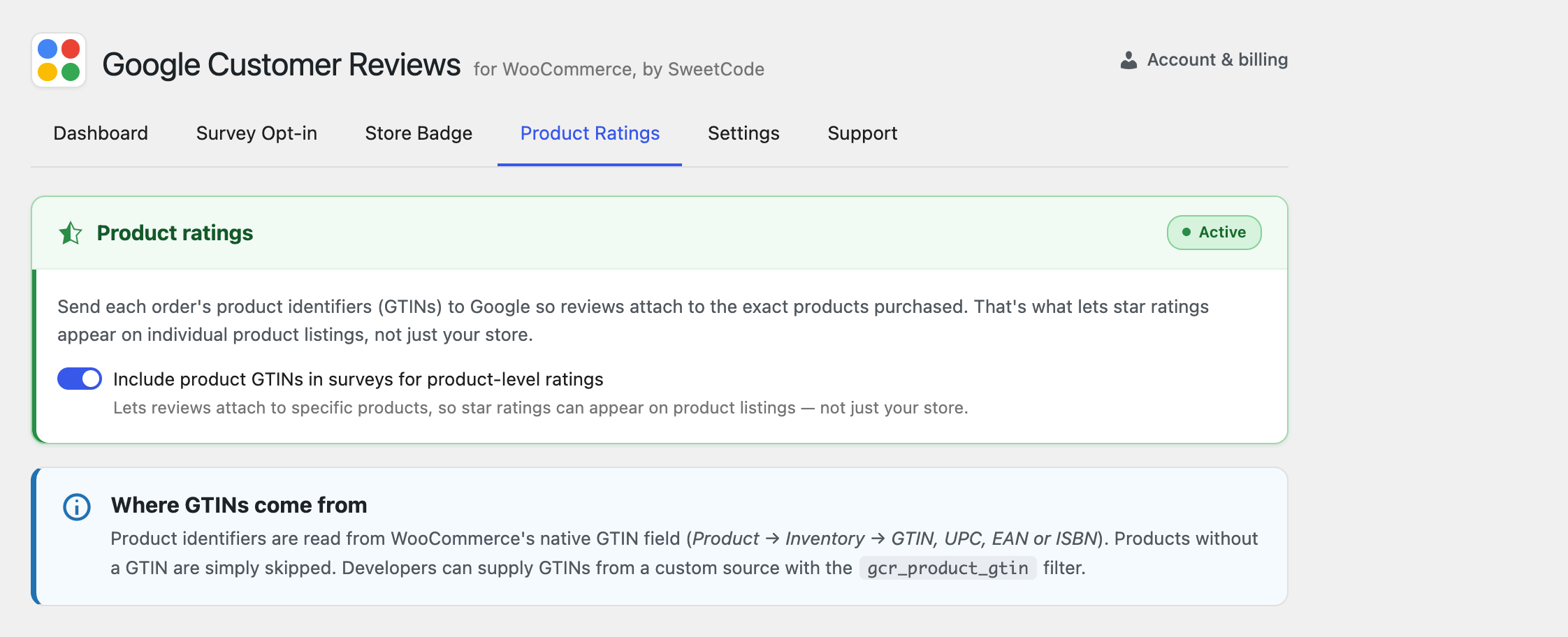
Task: Open the Support tab
Action: tap(862, 133)
